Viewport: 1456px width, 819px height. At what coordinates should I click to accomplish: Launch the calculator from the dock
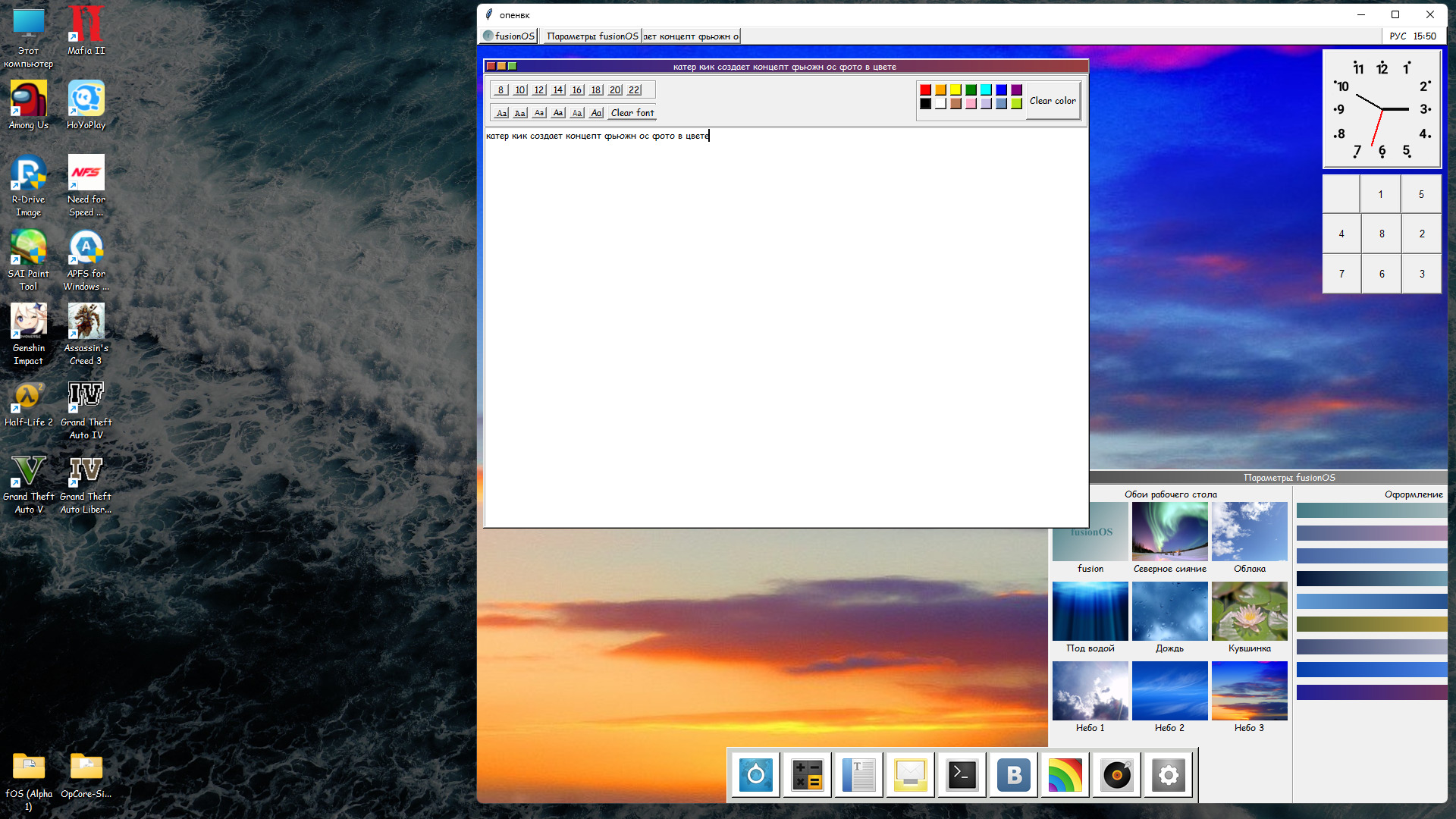(x=807, y=775)
